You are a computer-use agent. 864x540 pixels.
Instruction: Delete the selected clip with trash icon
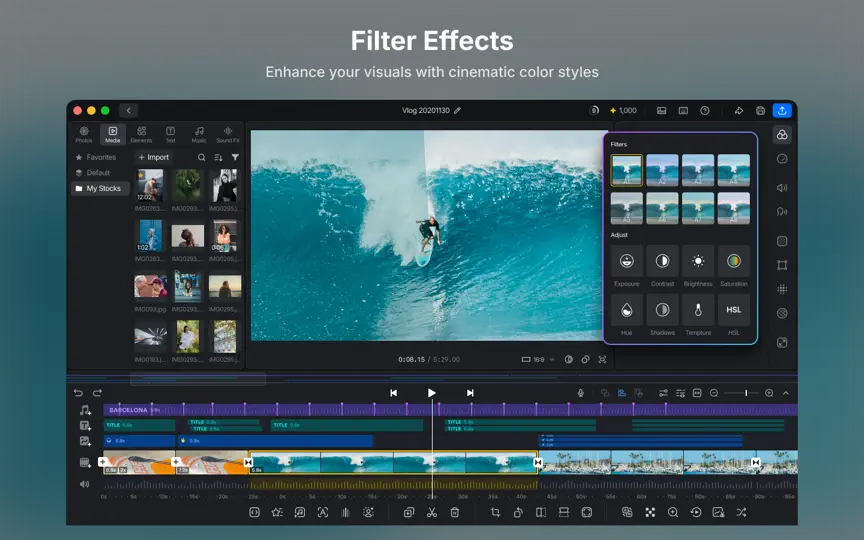455,512
